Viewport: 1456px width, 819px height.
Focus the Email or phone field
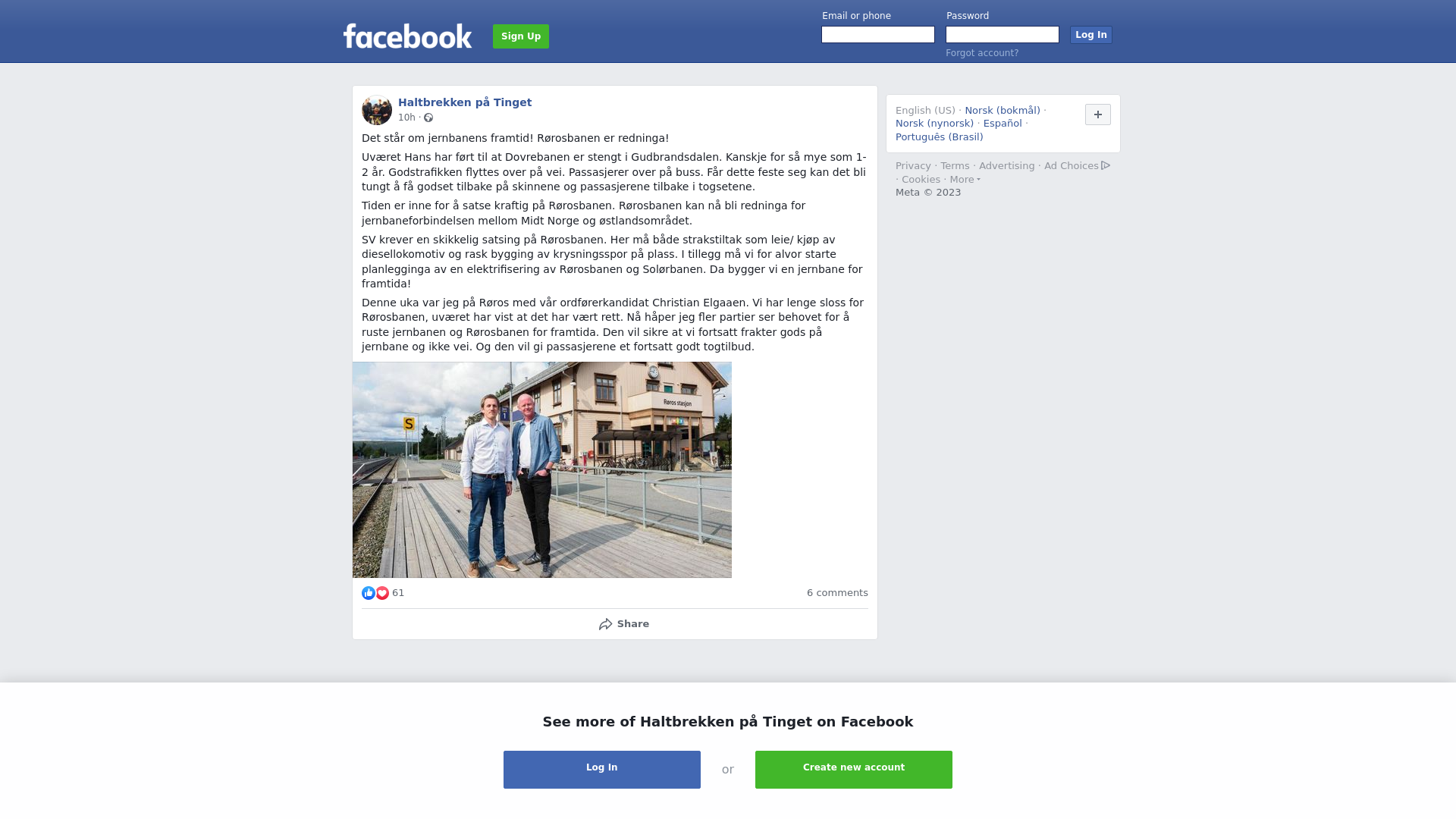(x=878, y=35)
